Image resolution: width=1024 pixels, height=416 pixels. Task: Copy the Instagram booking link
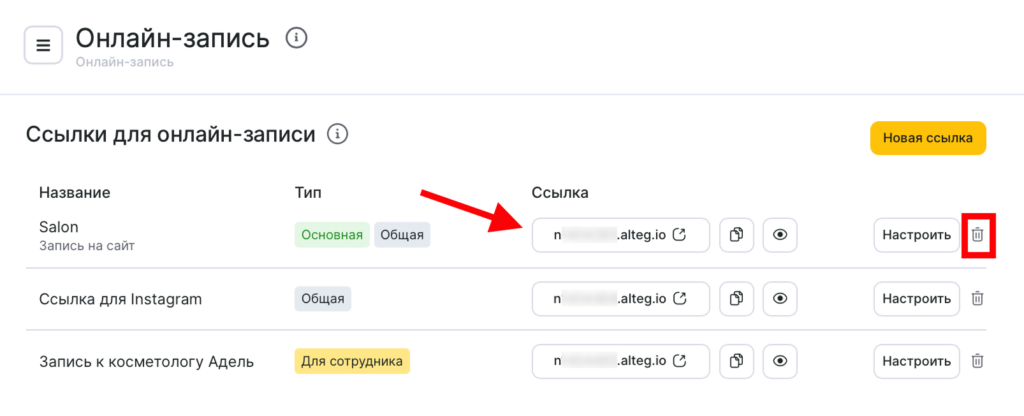point(737,298)
